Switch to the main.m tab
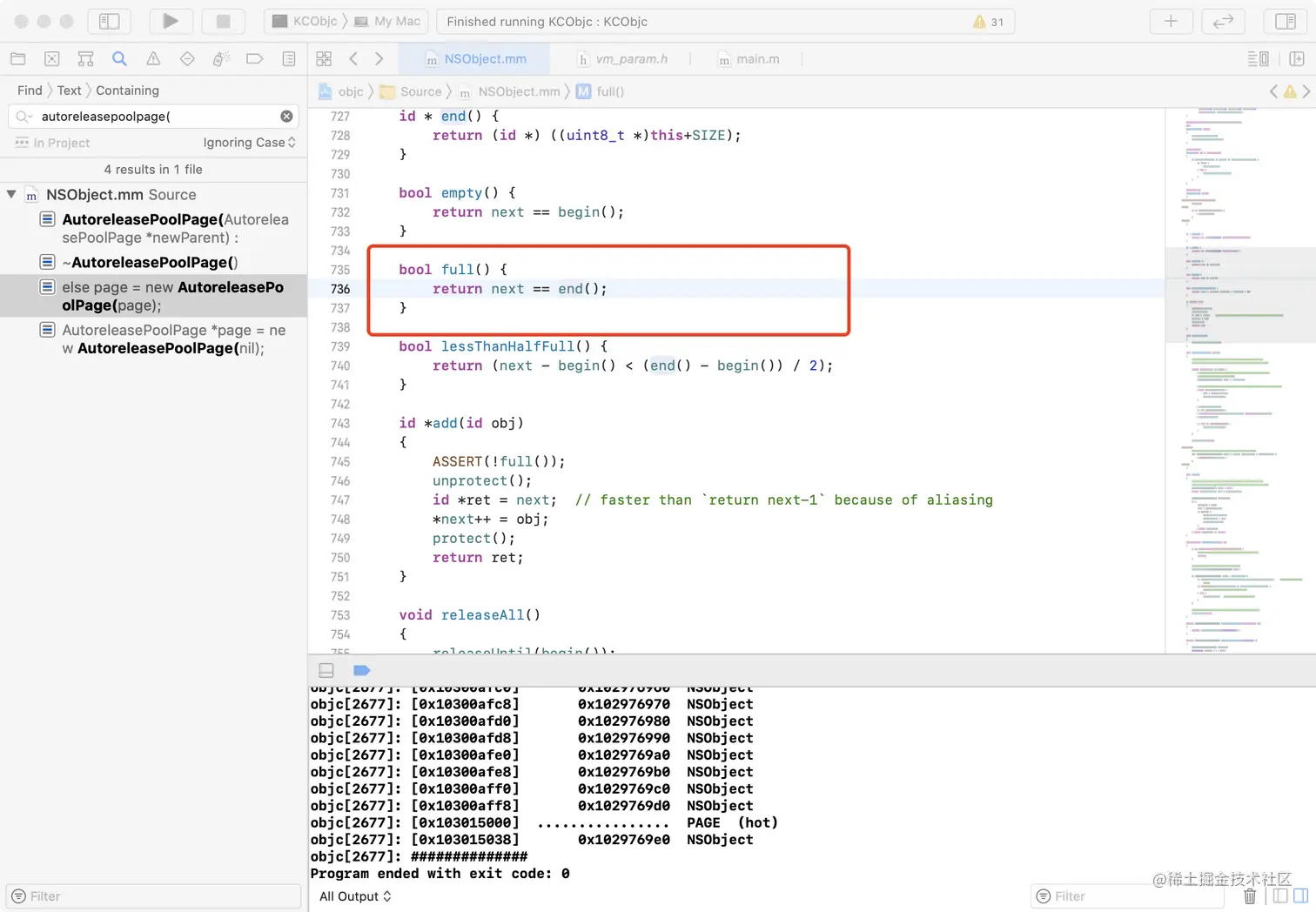1316x912 pixels. 757,59
